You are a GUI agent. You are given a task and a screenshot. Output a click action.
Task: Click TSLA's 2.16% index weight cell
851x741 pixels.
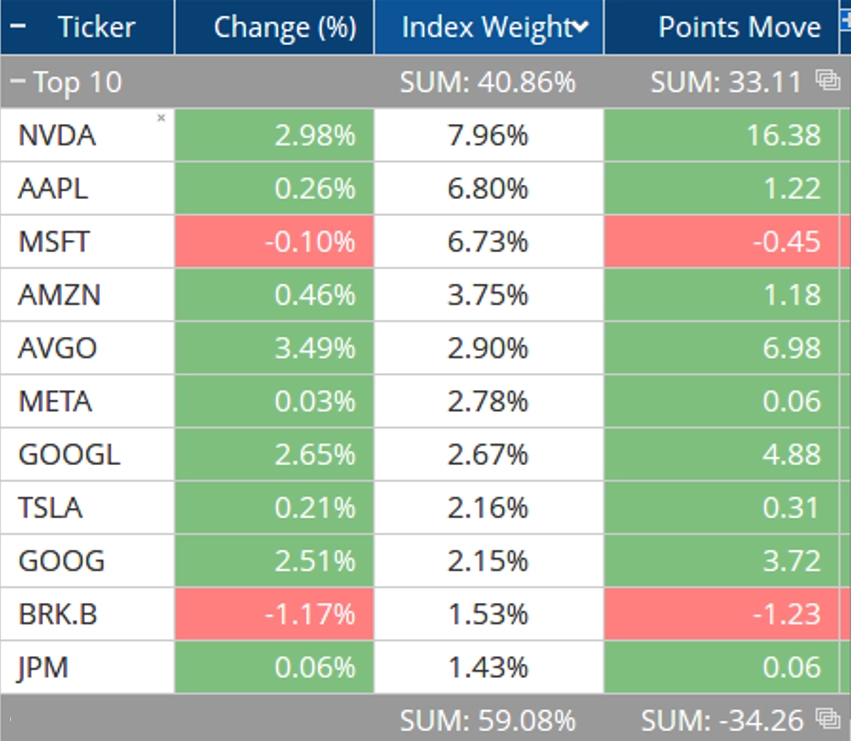tap(488, 508)
